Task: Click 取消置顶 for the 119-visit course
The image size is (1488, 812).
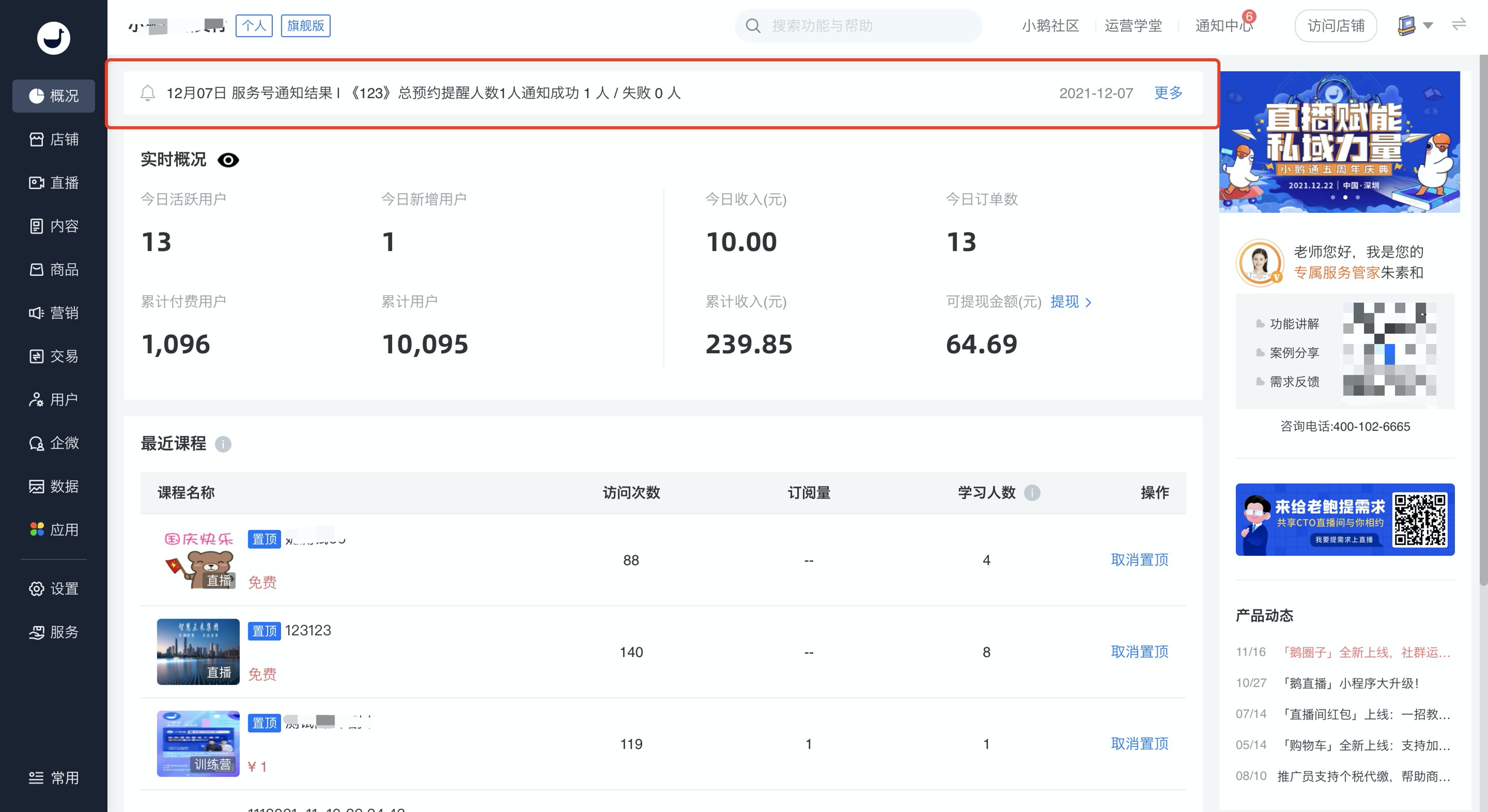Action: click(1140, 743)
